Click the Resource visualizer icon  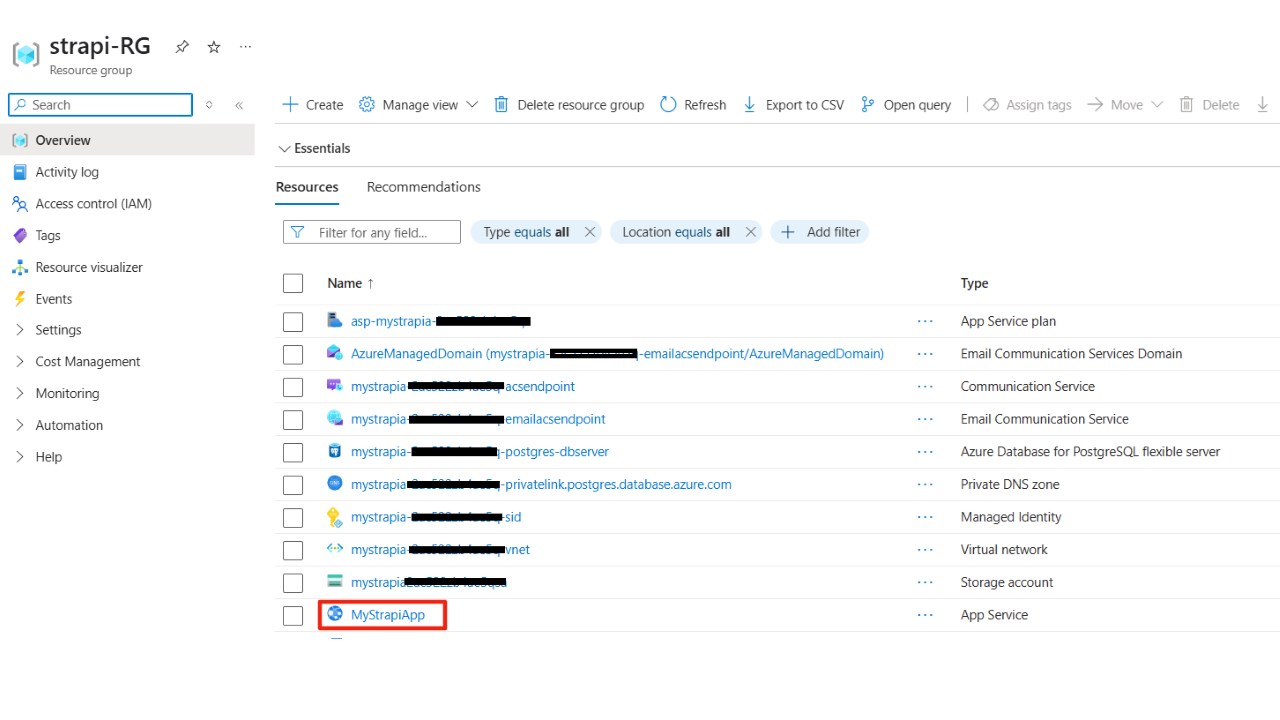point(19,267)
